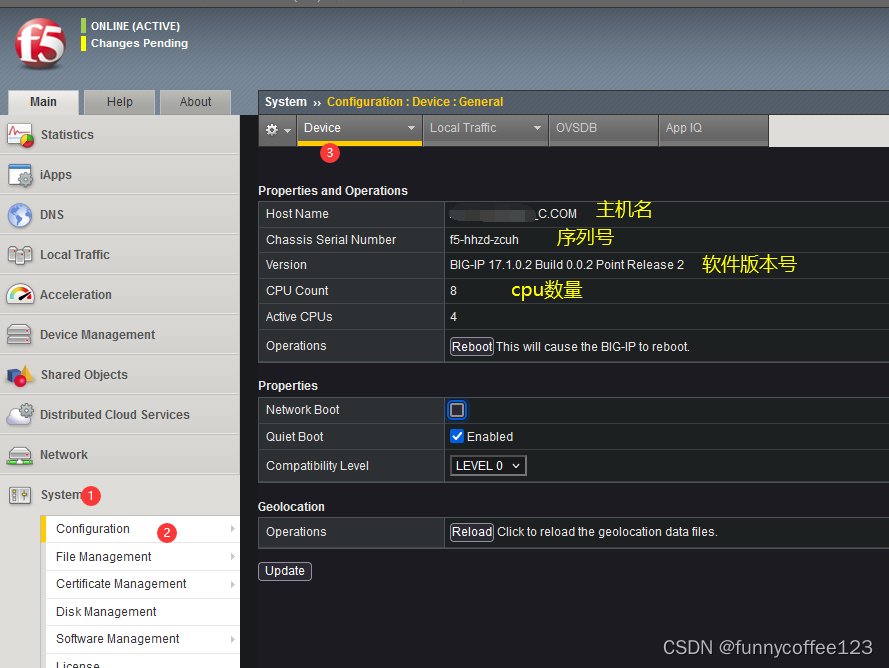
Task: Click the Host Name row label
Action: coord(297,214)
